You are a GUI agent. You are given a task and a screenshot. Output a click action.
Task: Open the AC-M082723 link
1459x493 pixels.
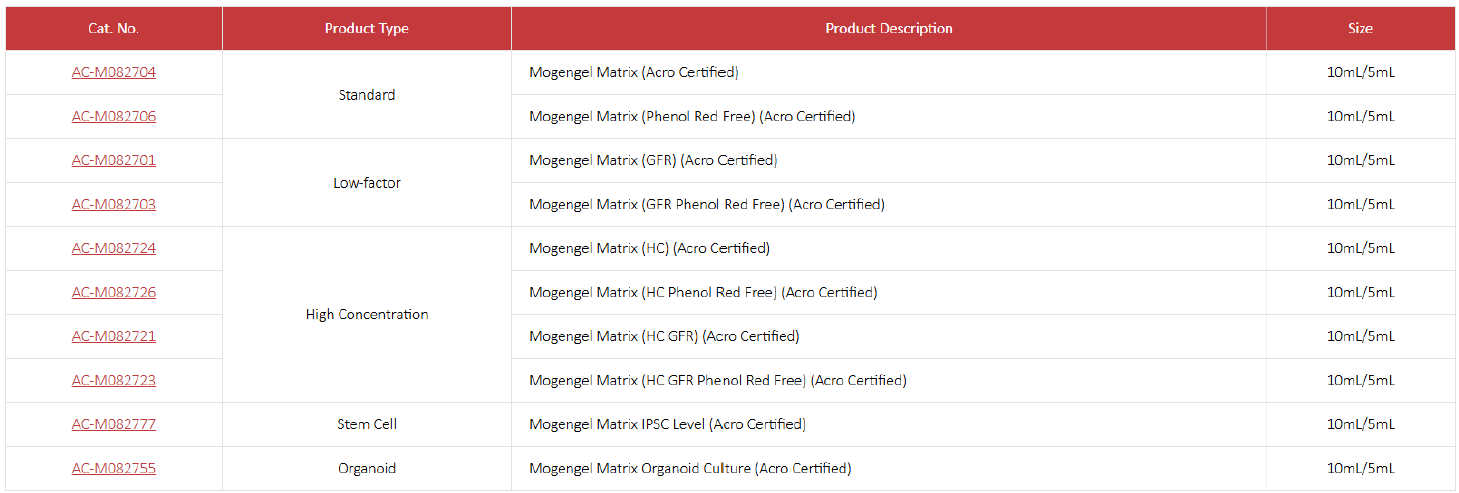coord(114,380)
